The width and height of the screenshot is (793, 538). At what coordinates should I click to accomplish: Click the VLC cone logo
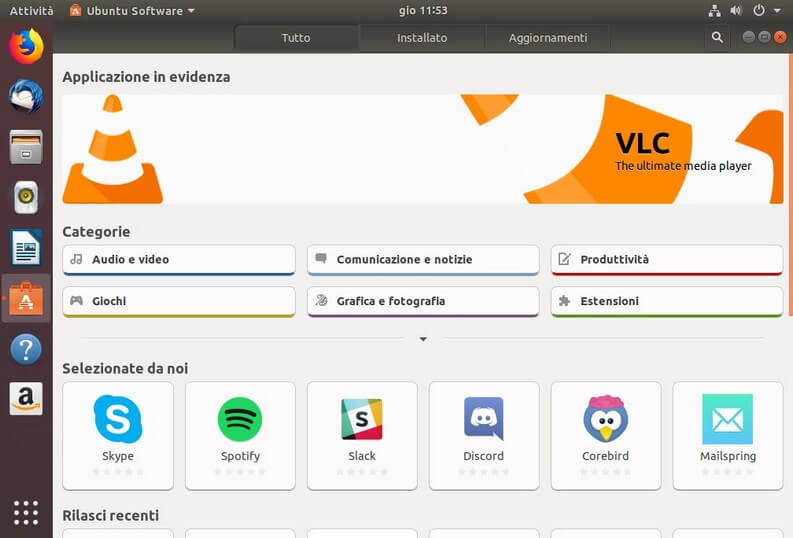[112, 149]
